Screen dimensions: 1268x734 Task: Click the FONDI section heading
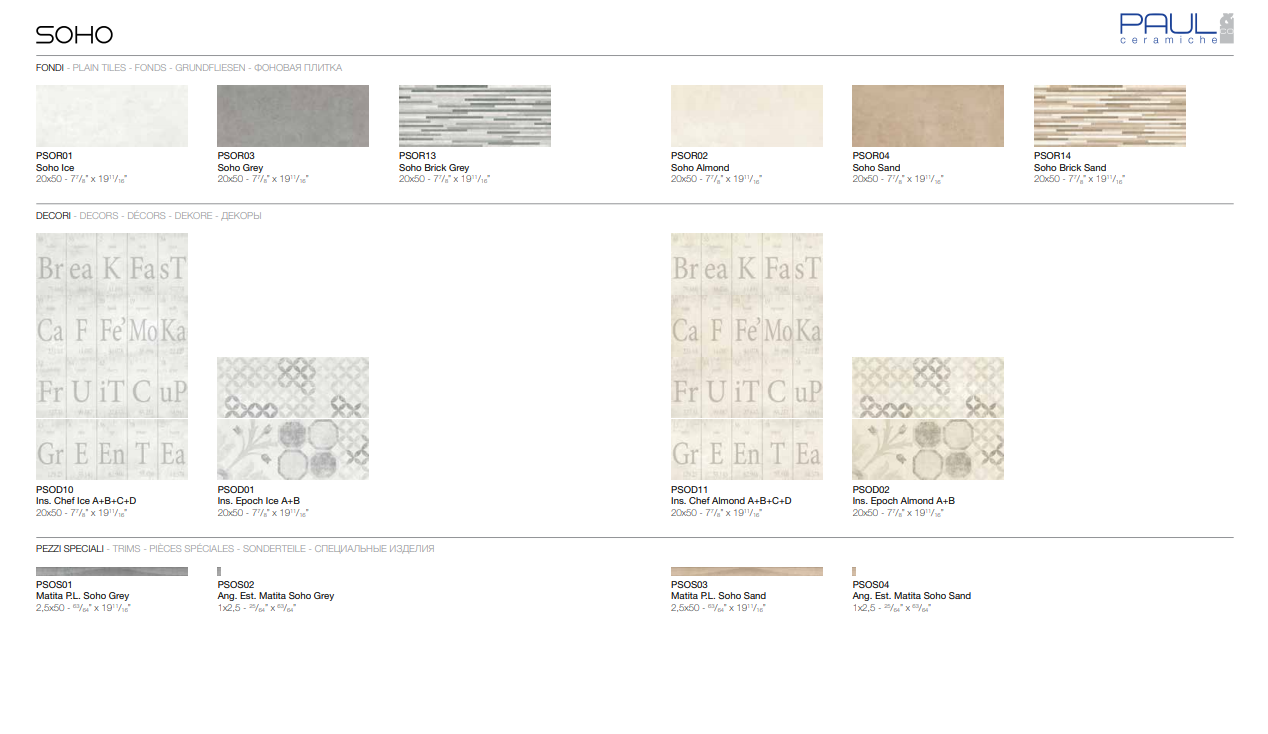50,68
